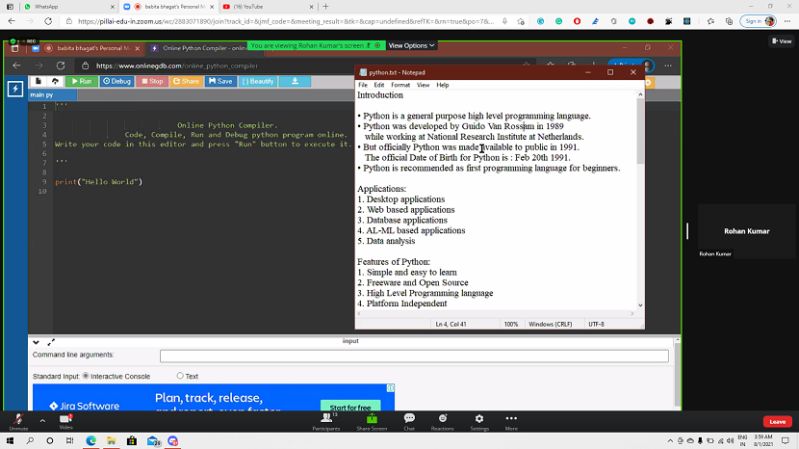Click the Command line arguments input field
This screenshot has width=799, height=449.
pos(414,356)
